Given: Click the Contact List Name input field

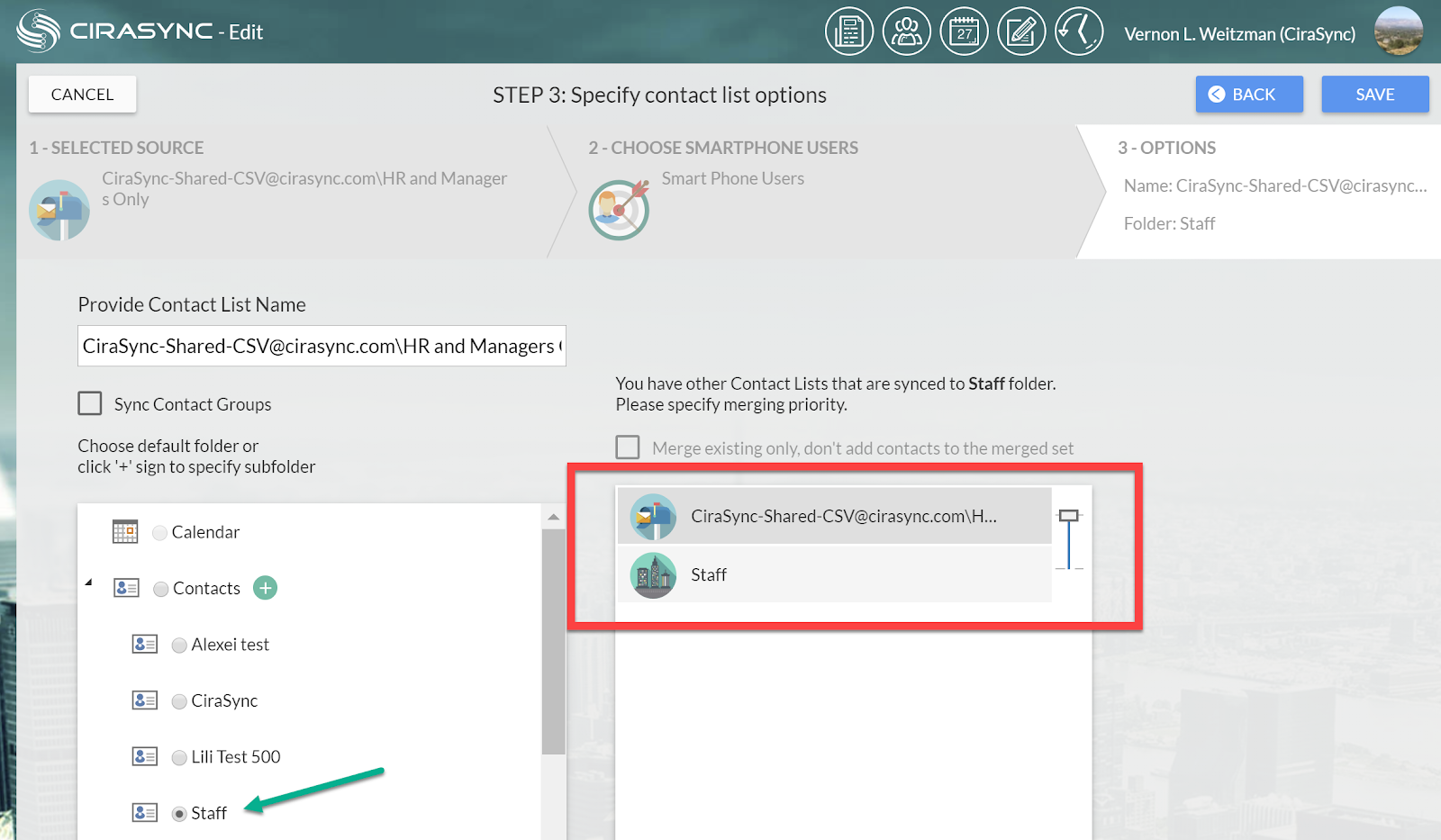Looking at the screenshot, I should [x=322, y=346].
